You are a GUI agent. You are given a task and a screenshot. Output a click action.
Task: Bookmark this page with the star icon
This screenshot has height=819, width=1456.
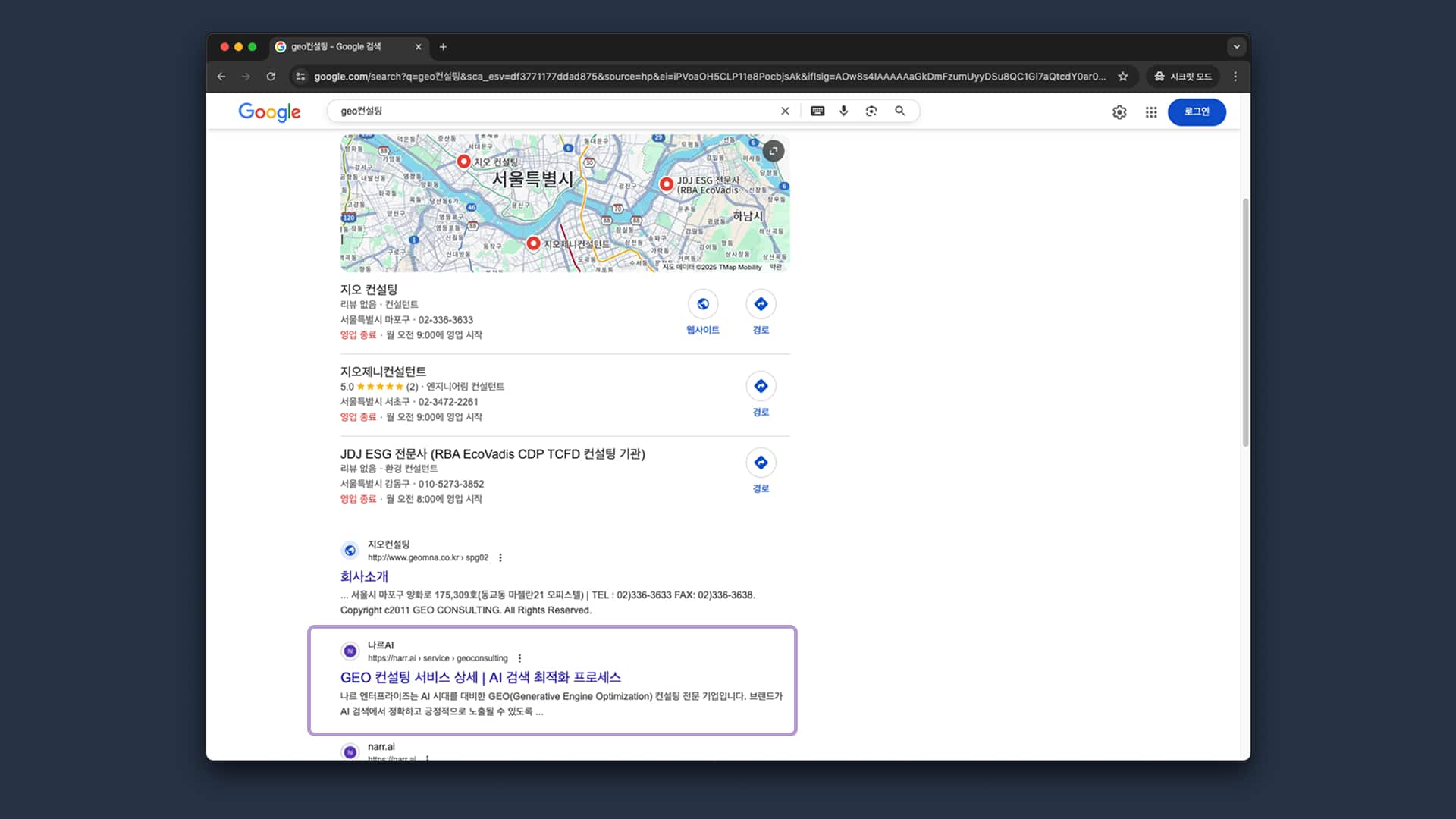pos(1124,76)
